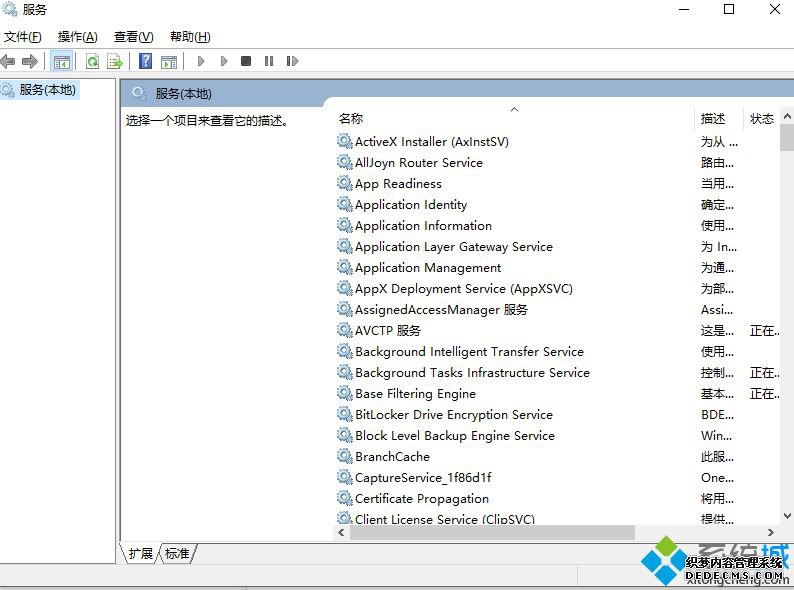
Task: Click gear icon of AllJoyn Router Service
Action: click(344, 162)
